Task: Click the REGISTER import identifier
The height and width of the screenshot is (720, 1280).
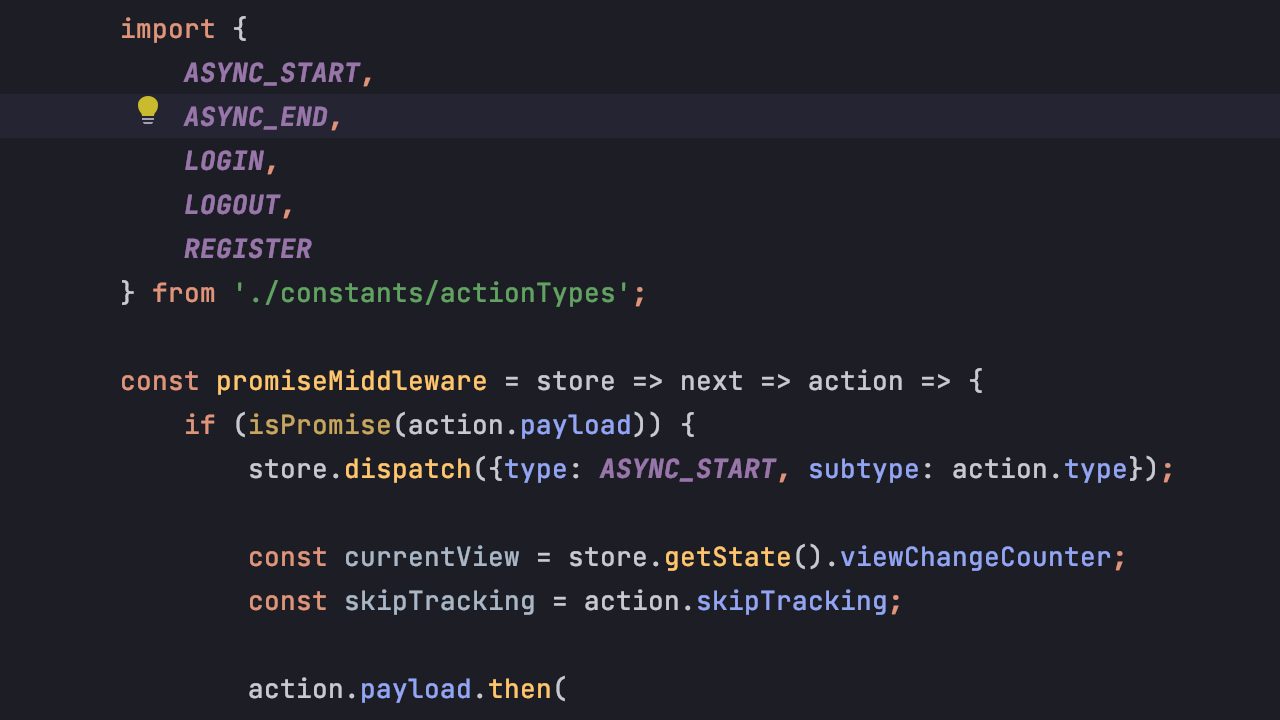Action: coord(248,249)
